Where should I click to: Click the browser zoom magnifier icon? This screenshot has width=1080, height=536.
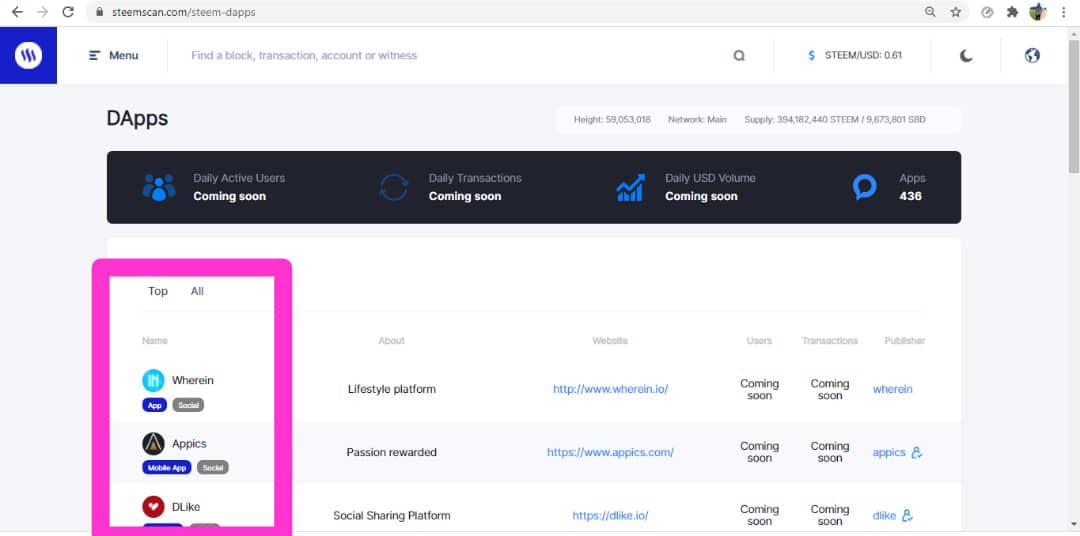pyautogui.click(x=930, y=12)
